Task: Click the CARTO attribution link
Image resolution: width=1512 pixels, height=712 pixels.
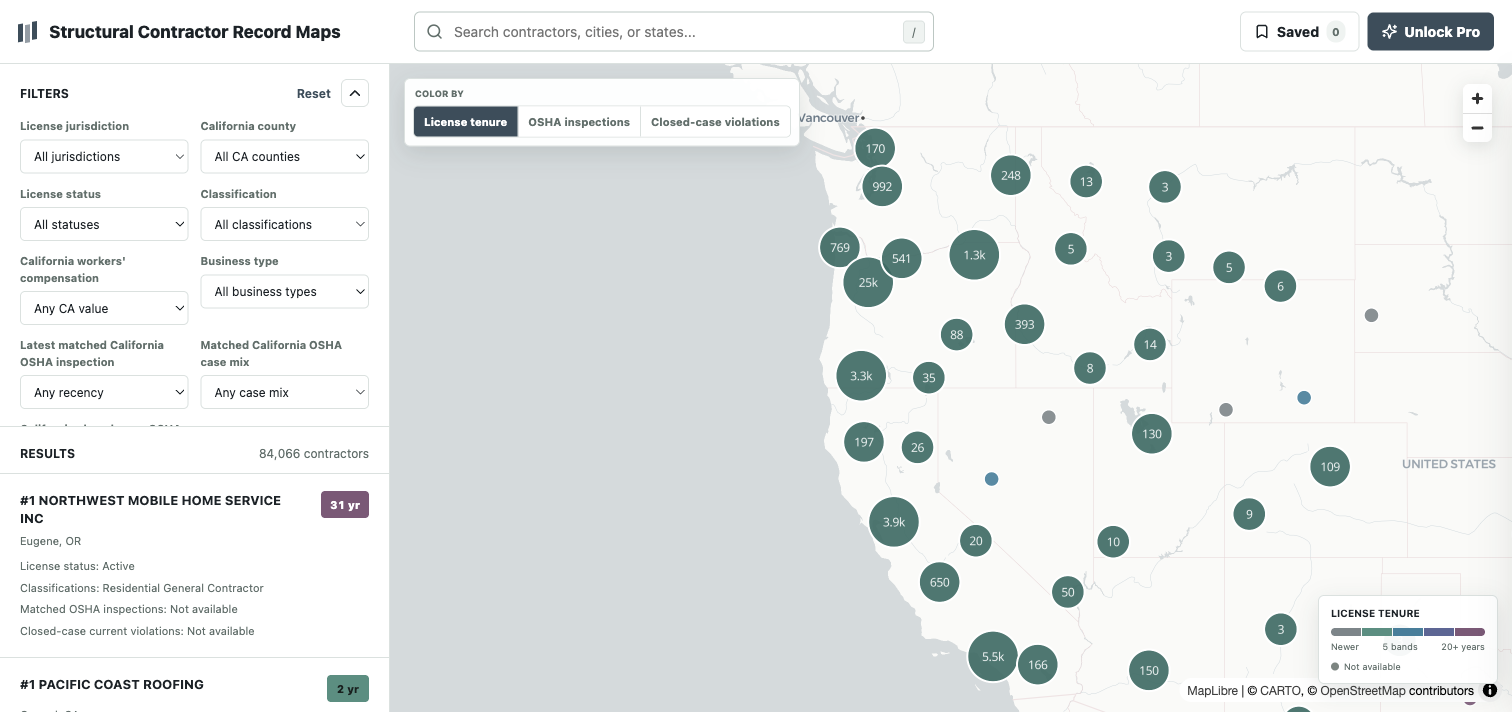Action: [x=1281, y=691]
